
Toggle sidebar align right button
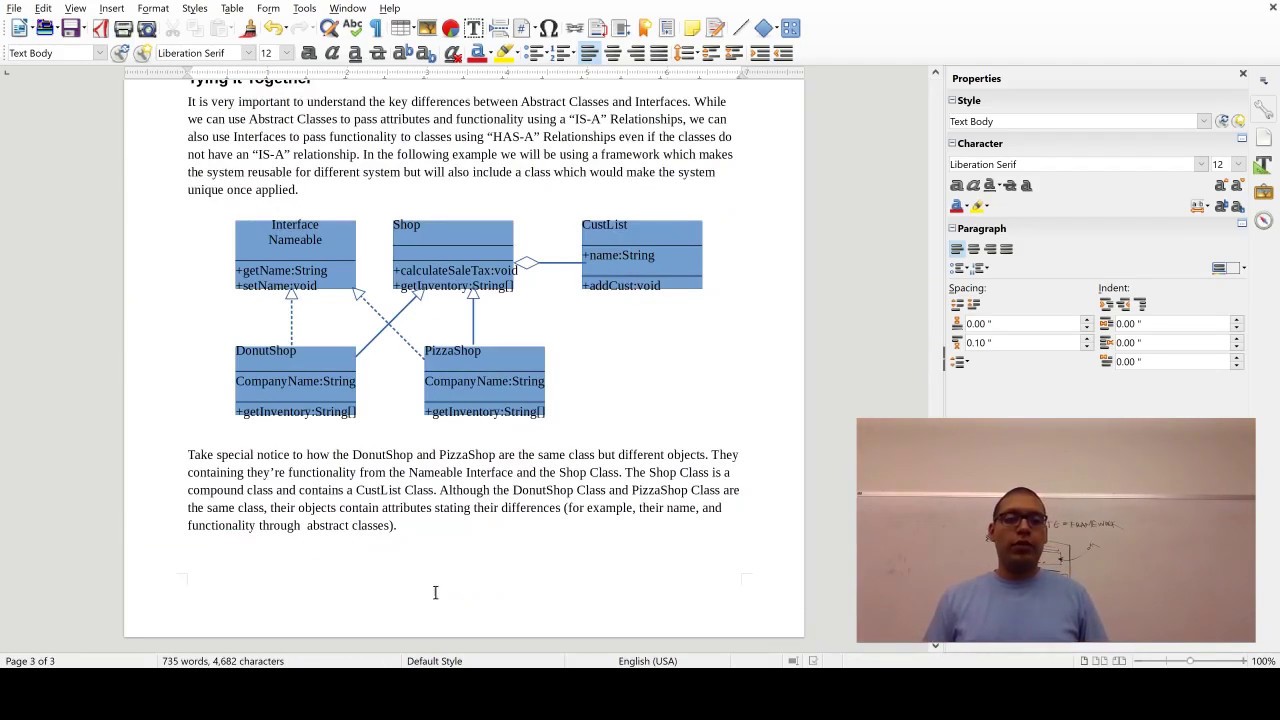click(x=990, y=249)
